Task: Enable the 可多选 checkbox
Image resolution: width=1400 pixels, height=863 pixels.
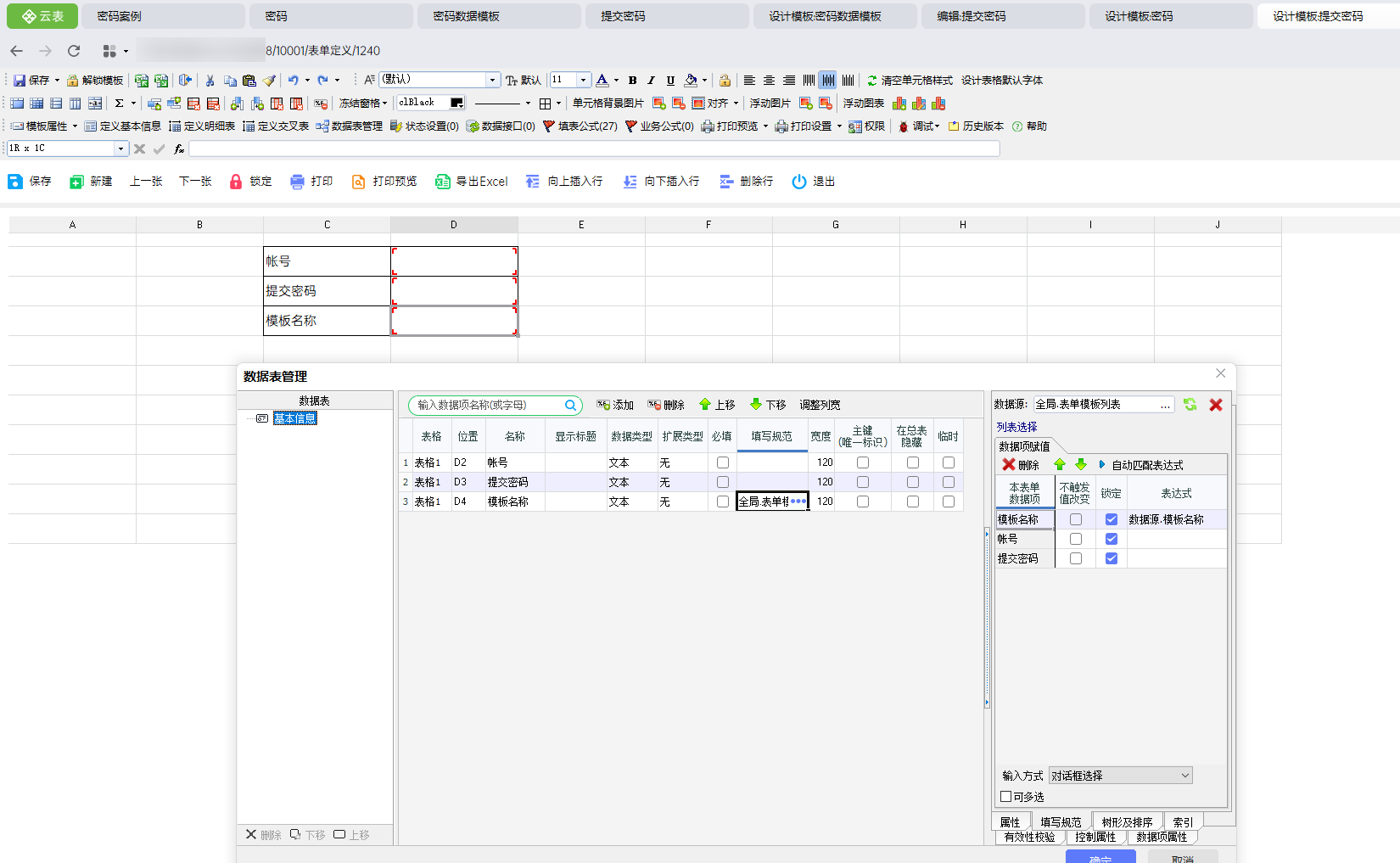Action: (x=1006, y=797)
